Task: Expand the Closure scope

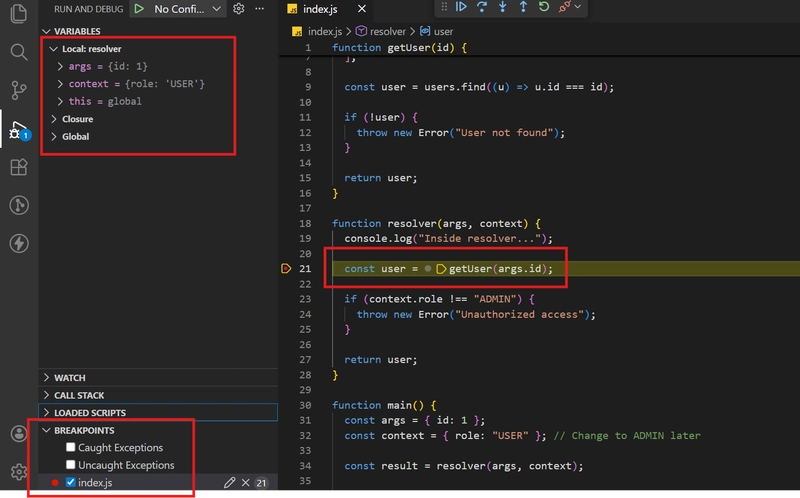Action: 54,119
